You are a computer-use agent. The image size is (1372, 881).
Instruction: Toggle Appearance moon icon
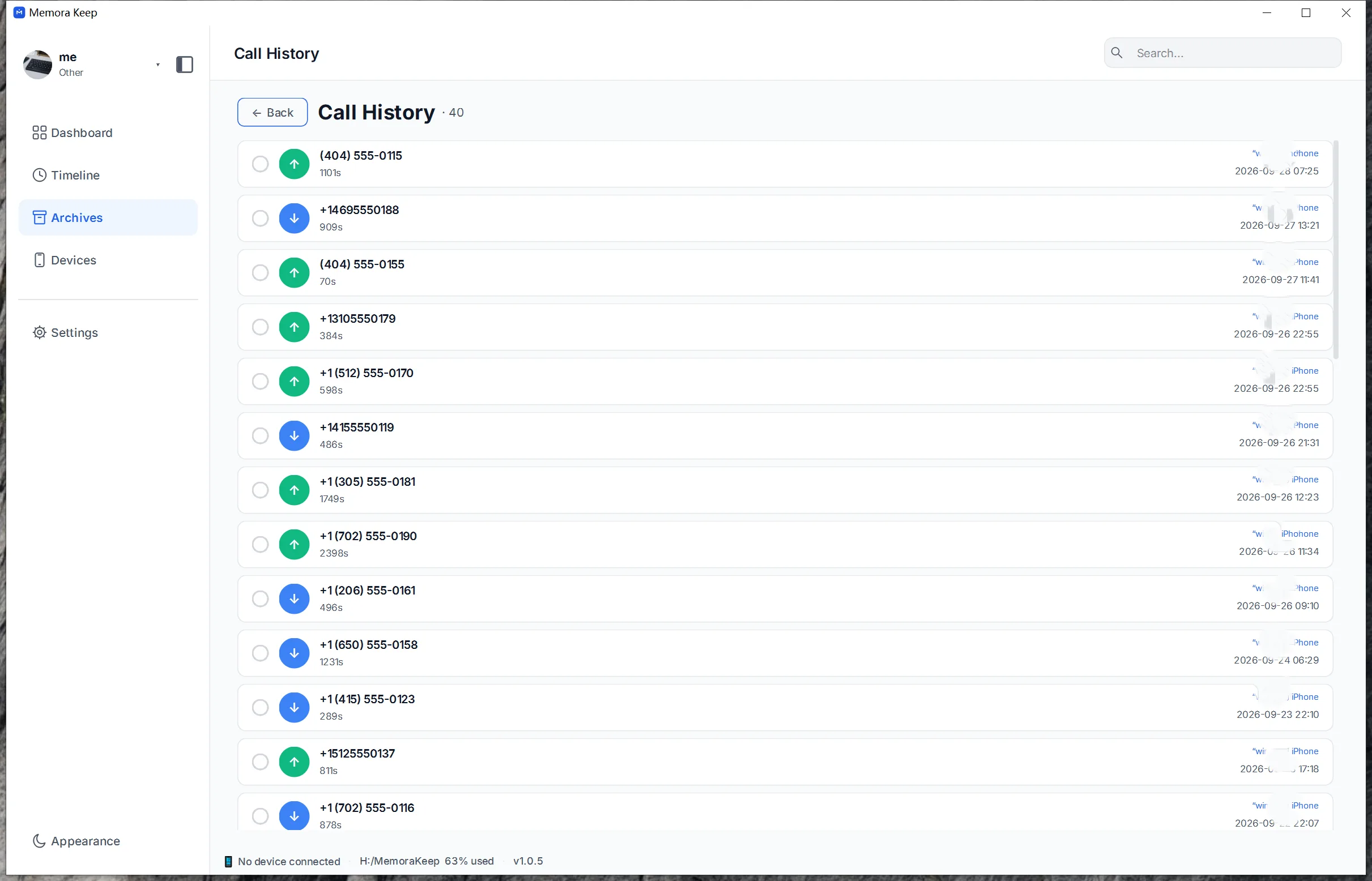coord(39,840)
